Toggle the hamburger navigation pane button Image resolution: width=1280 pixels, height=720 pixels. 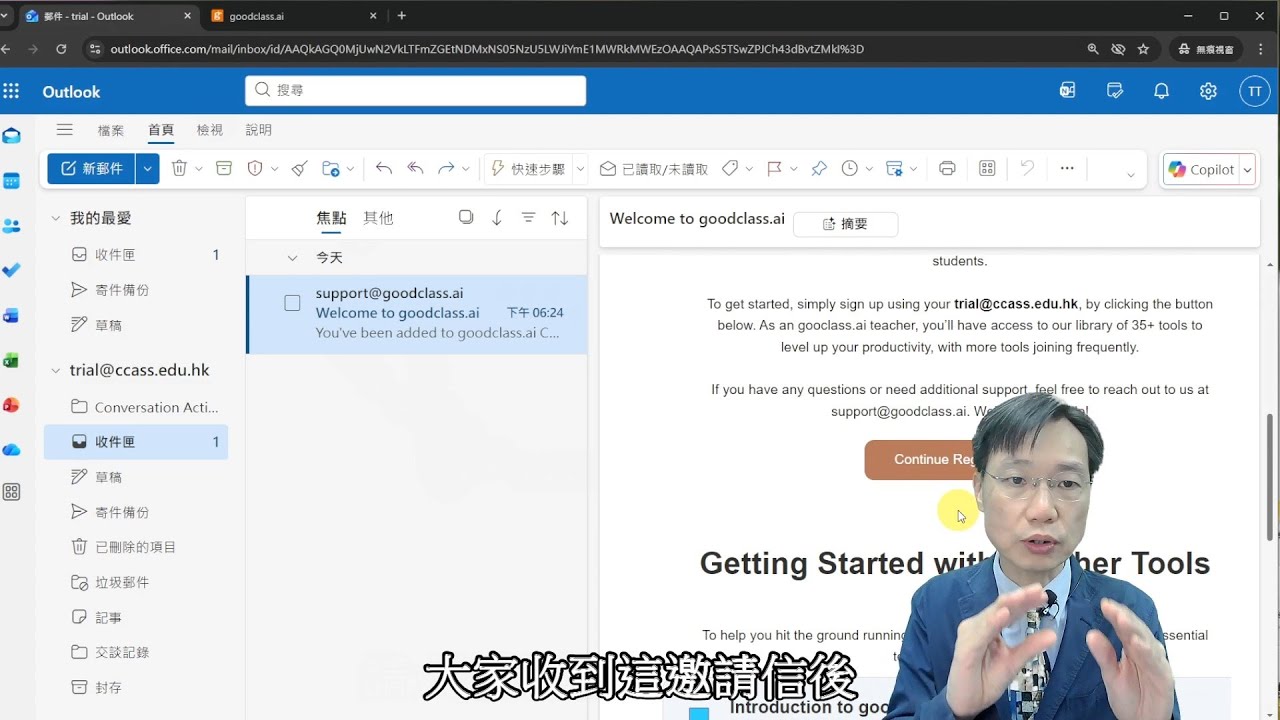coord(65,130)
